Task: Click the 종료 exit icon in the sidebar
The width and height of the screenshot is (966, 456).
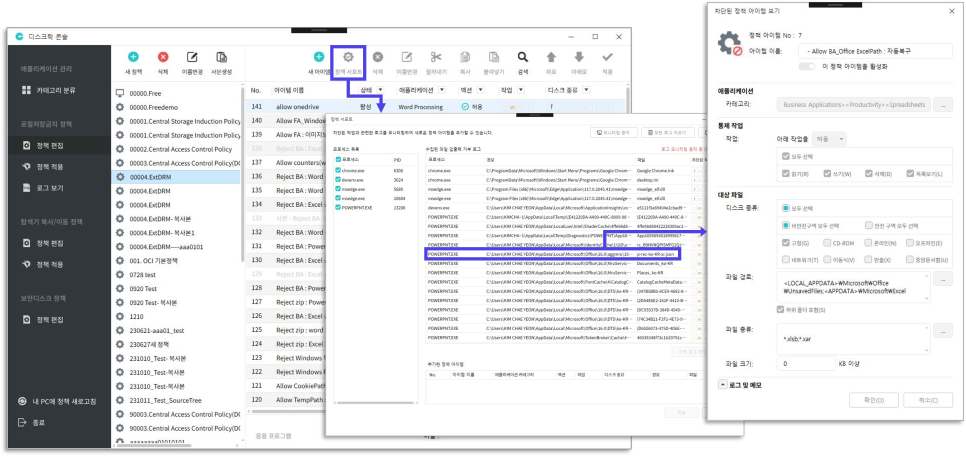Action: (23, 422)
